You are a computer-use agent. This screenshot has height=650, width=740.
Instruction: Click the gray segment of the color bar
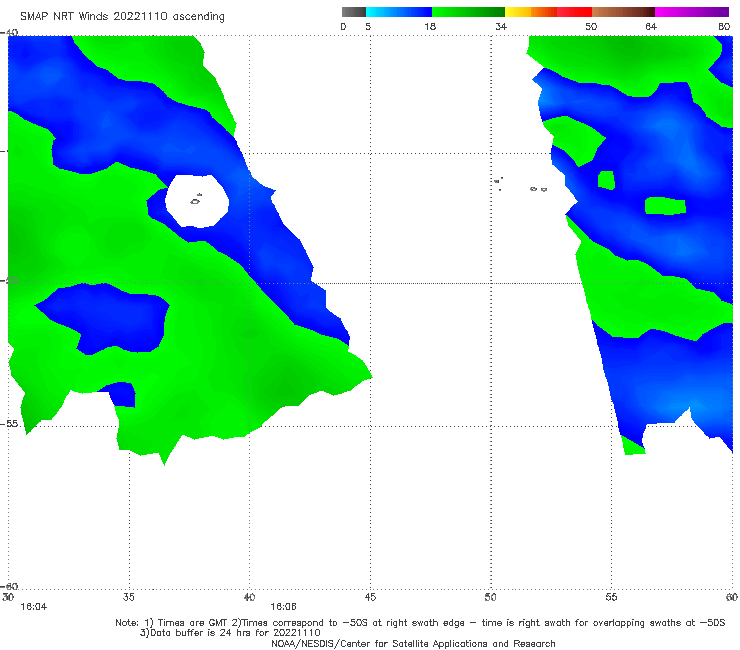point(353,12)
